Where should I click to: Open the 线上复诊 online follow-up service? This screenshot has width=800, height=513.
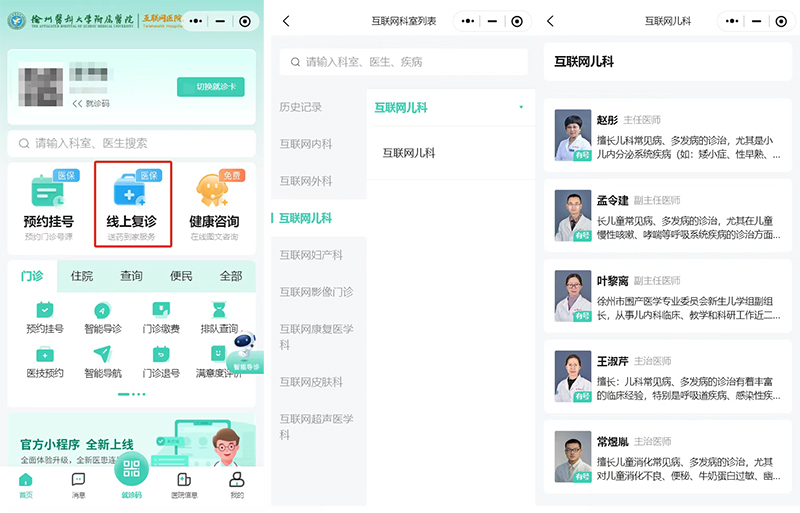pos(132,204)
